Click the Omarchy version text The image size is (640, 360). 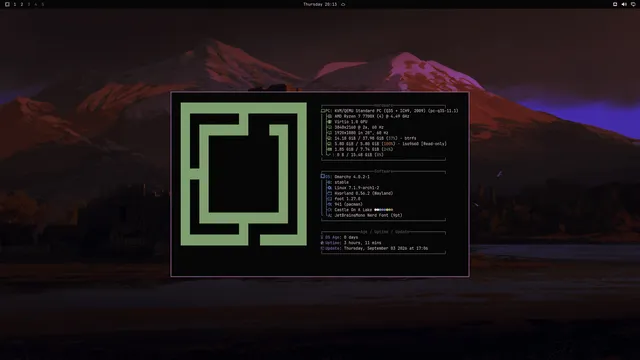[x=352, y=177]
